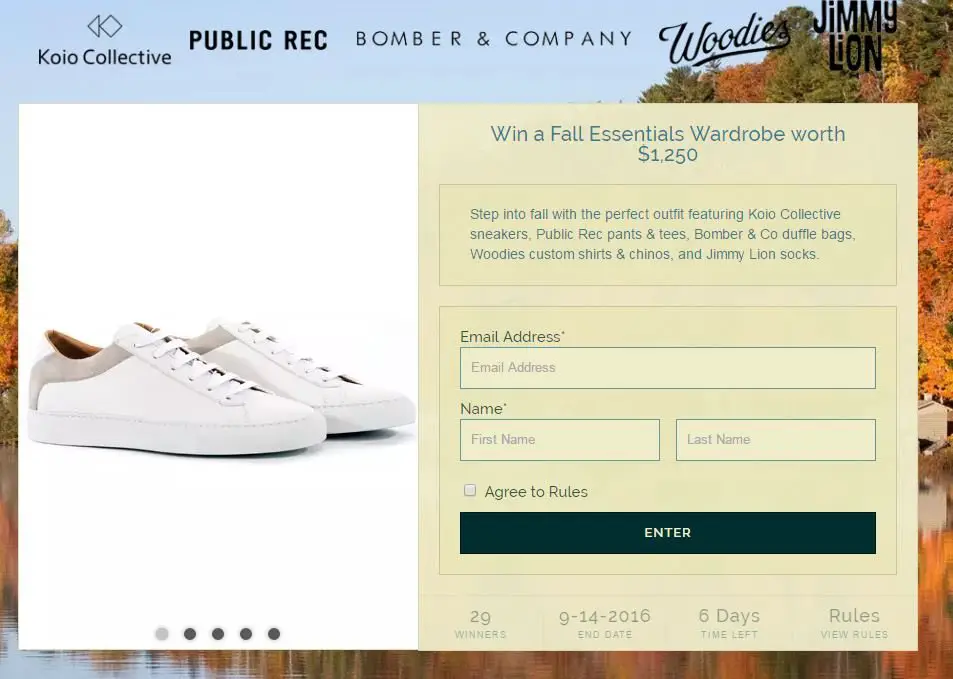
Task: Open the Woodies brand logo
Action: click(x=724, y=38)
